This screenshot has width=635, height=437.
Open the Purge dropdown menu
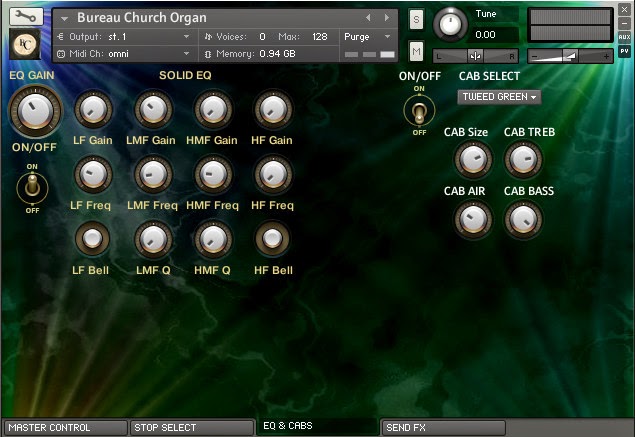367,37
